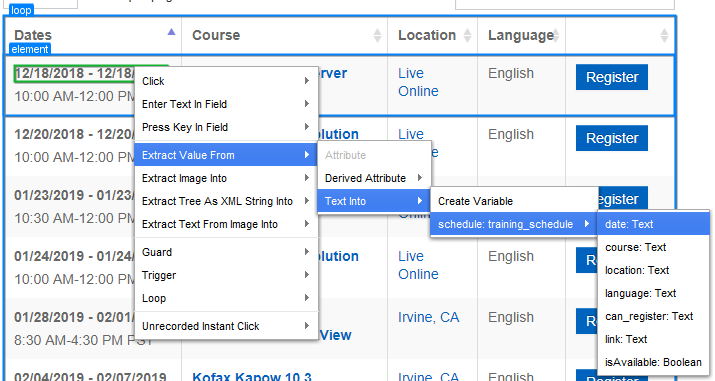
Task: Pick the language: Text attribute
Action: point(653,293)
